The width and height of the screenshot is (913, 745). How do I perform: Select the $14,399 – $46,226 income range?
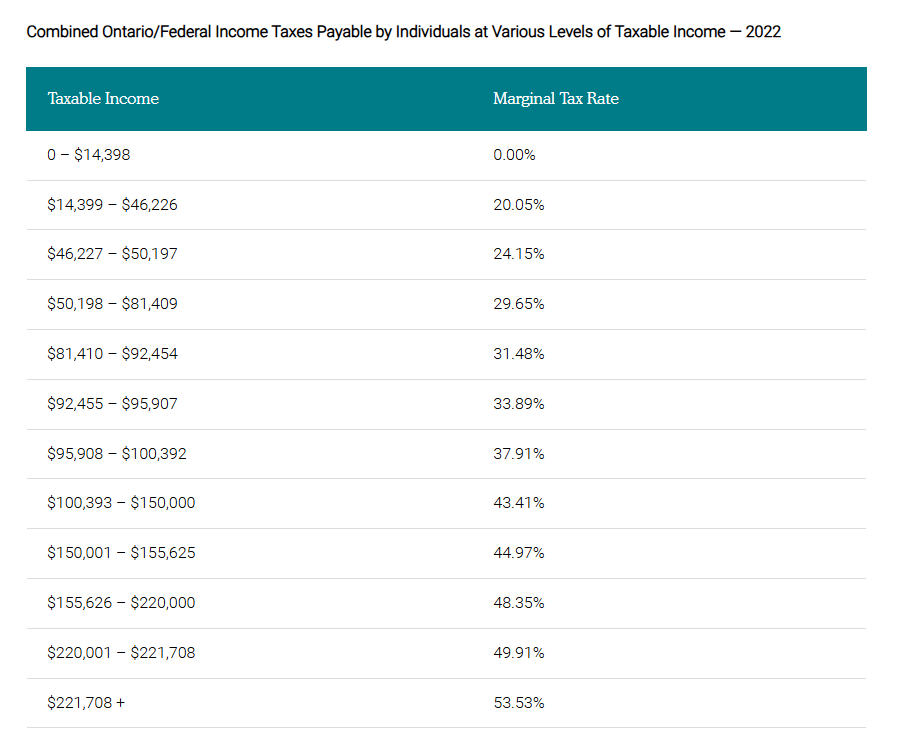[x=112, y=205]
